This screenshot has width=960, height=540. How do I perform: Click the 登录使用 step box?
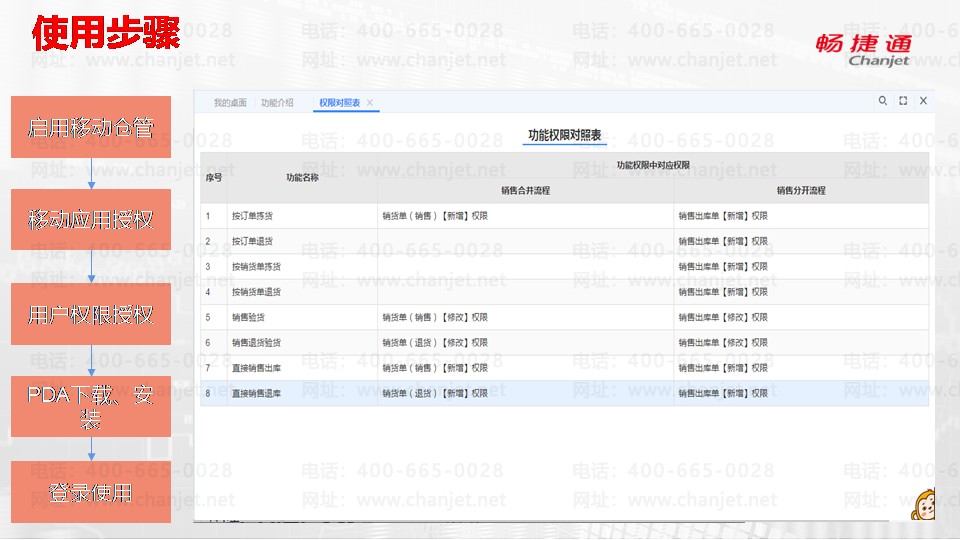pos(91,492)
